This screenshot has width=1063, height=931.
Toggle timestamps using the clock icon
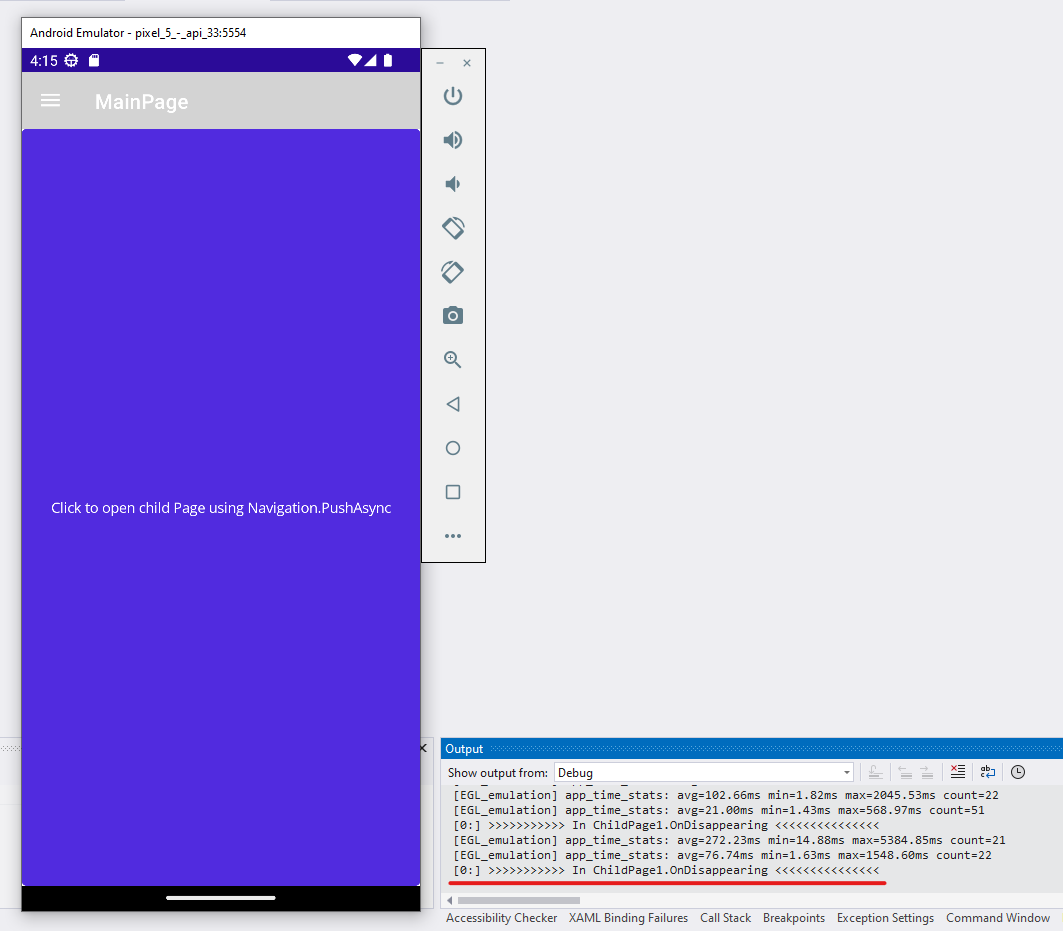1017,771
